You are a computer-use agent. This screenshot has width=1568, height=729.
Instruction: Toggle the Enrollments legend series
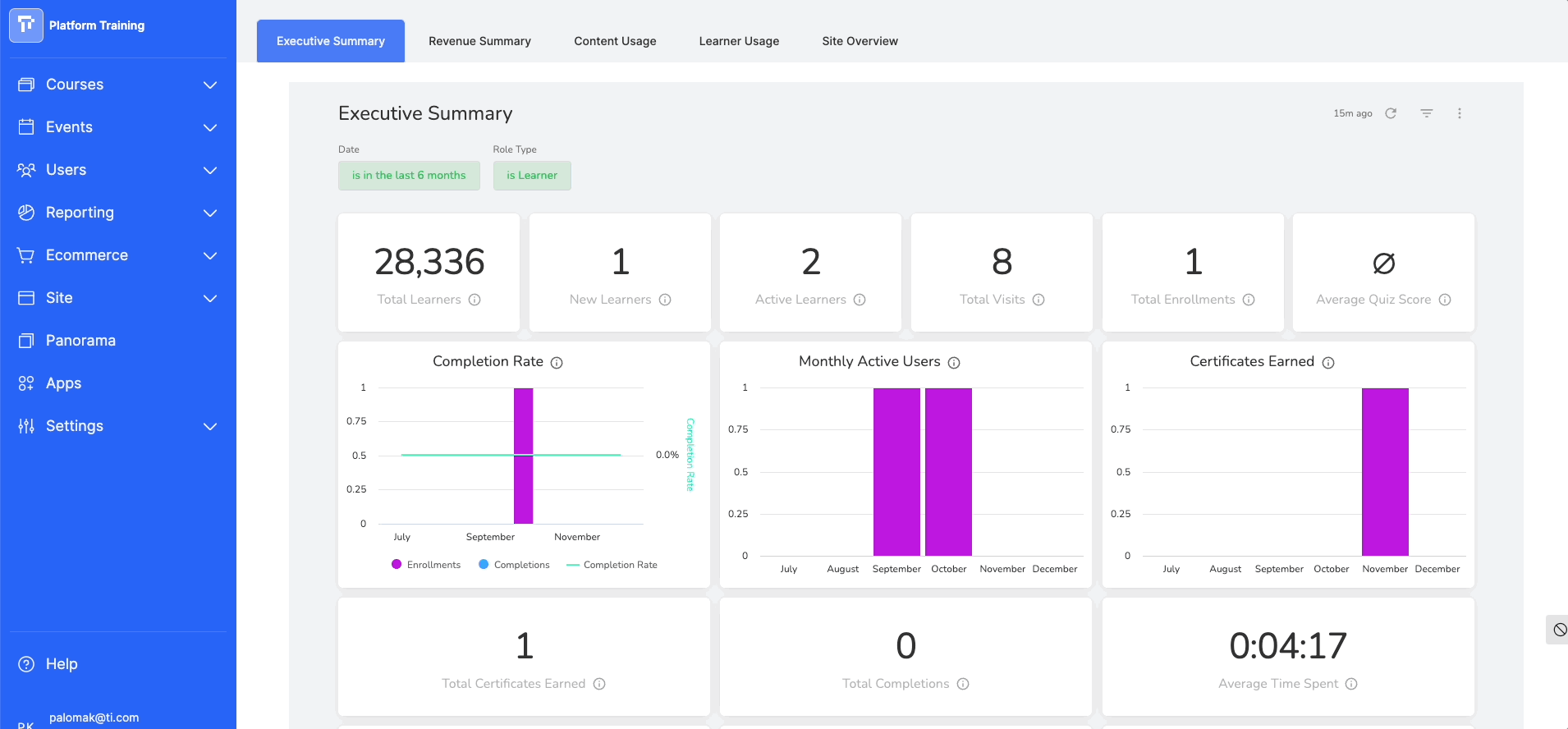pos(426,565)
